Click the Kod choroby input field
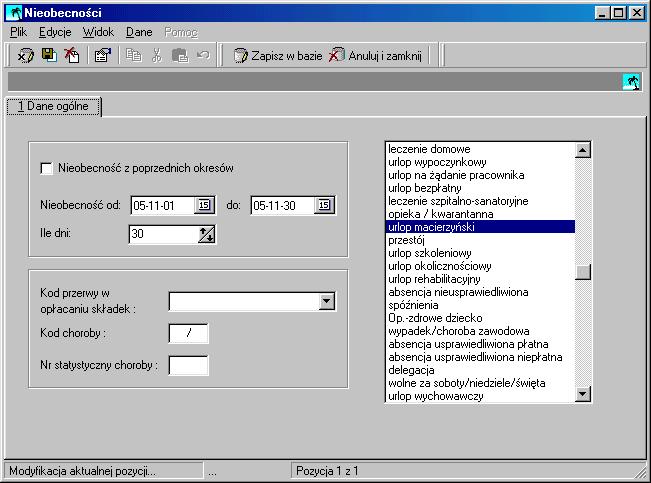 coord(188,333)
